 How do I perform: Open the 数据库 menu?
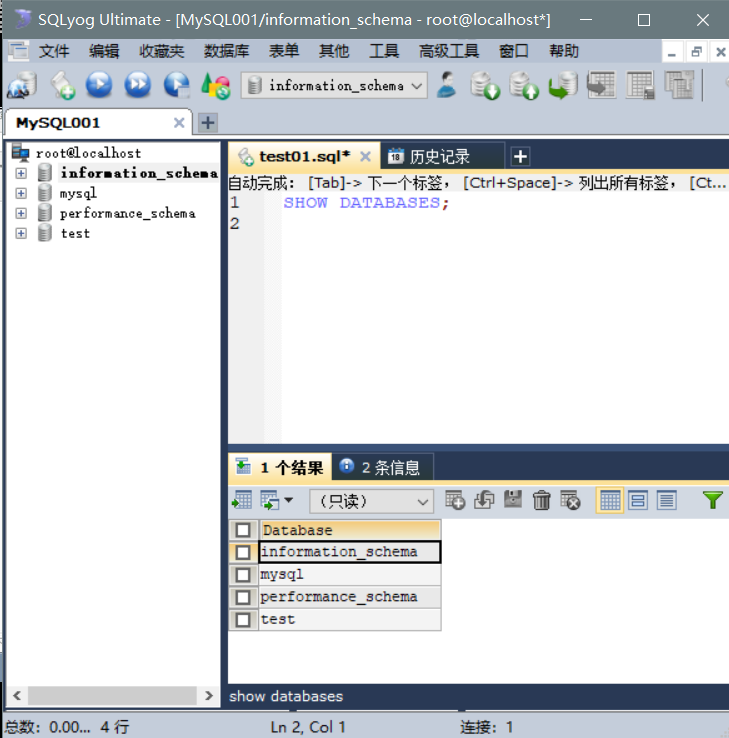coord(226,51)
